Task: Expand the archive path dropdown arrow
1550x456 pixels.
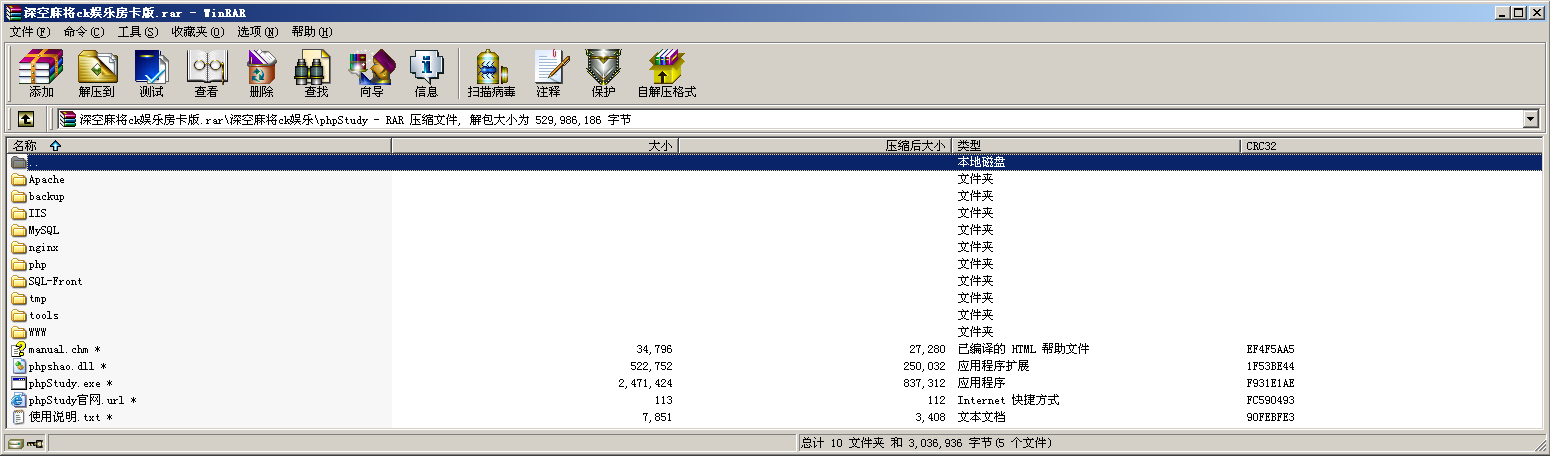Action: 1530,119
